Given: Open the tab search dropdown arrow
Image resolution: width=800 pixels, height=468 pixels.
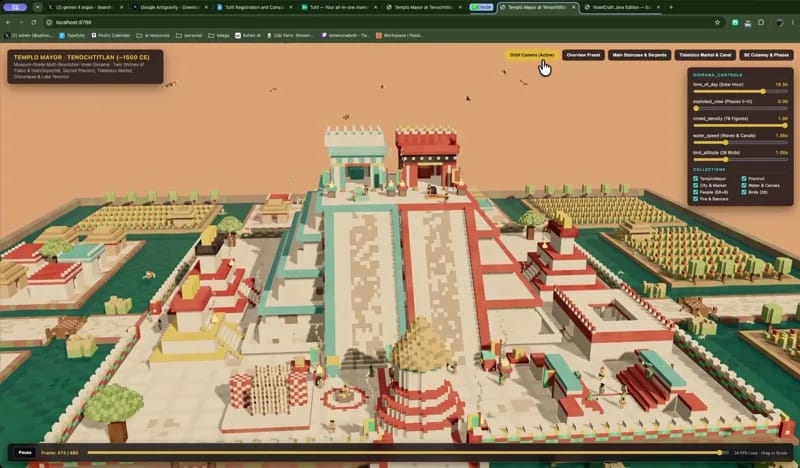Looking at the screenshot, I should point(37,7).
